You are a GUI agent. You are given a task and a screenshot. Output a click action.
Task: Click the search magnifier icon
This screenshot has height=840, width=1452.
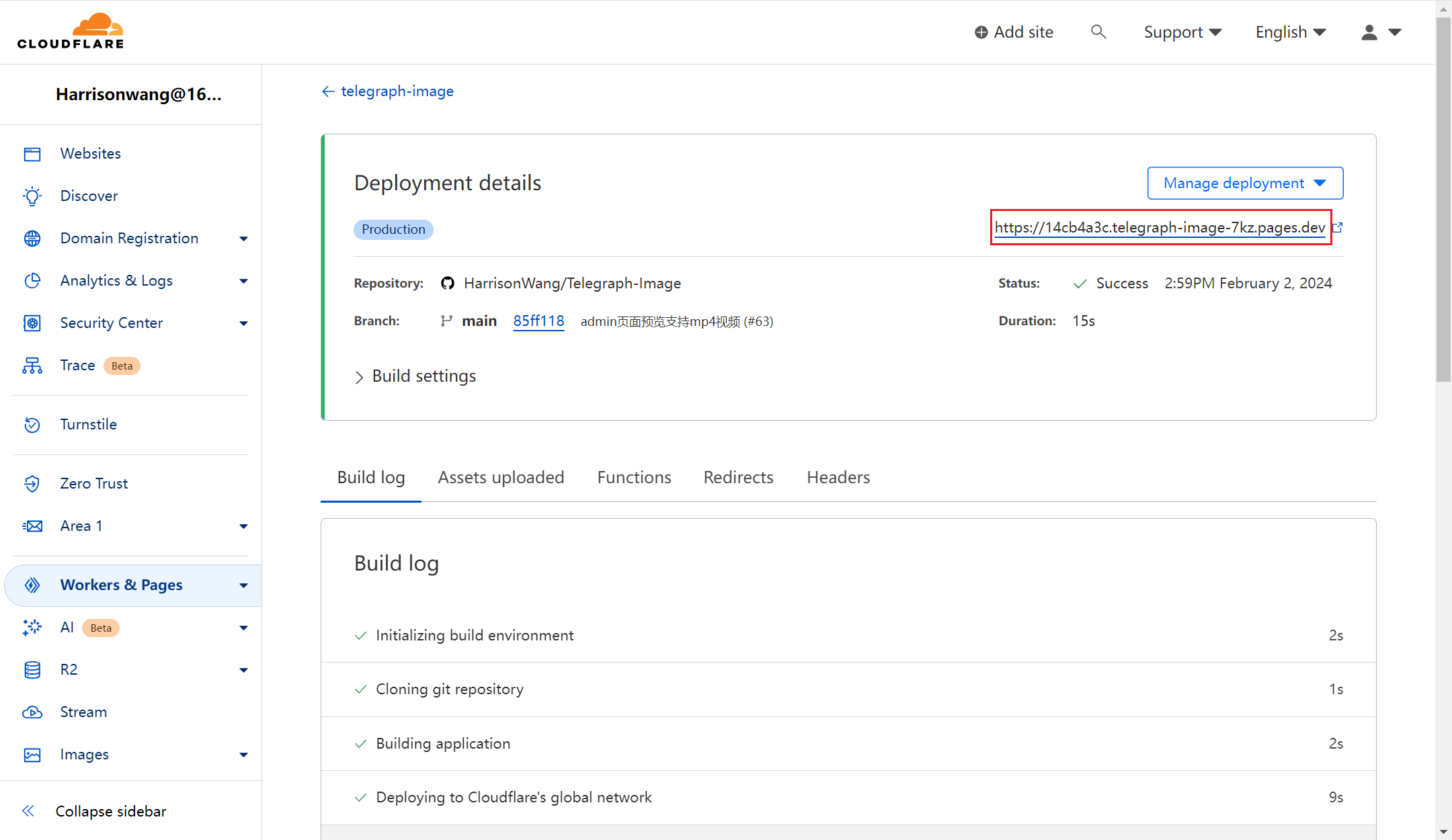pyautogui.click(x=1098, y=32)
